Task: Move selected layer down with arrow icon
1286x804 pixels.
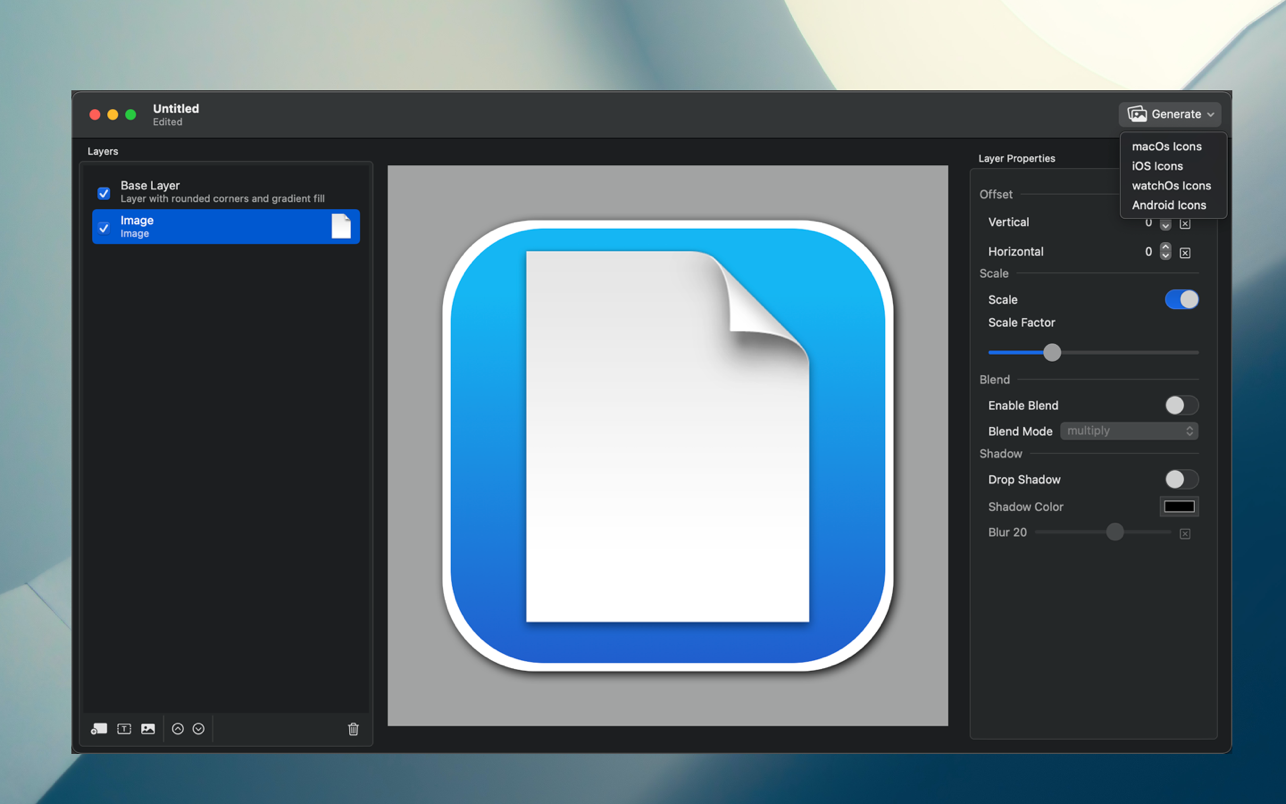Action: (199, 729)
